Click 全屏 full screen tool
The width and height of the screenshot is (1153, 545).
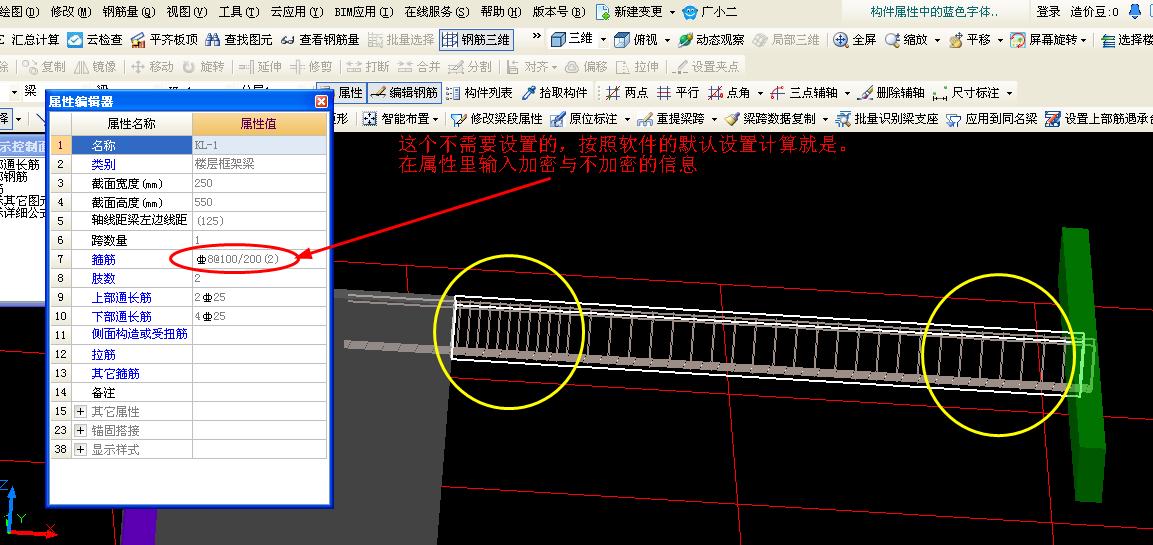(855, 40)
